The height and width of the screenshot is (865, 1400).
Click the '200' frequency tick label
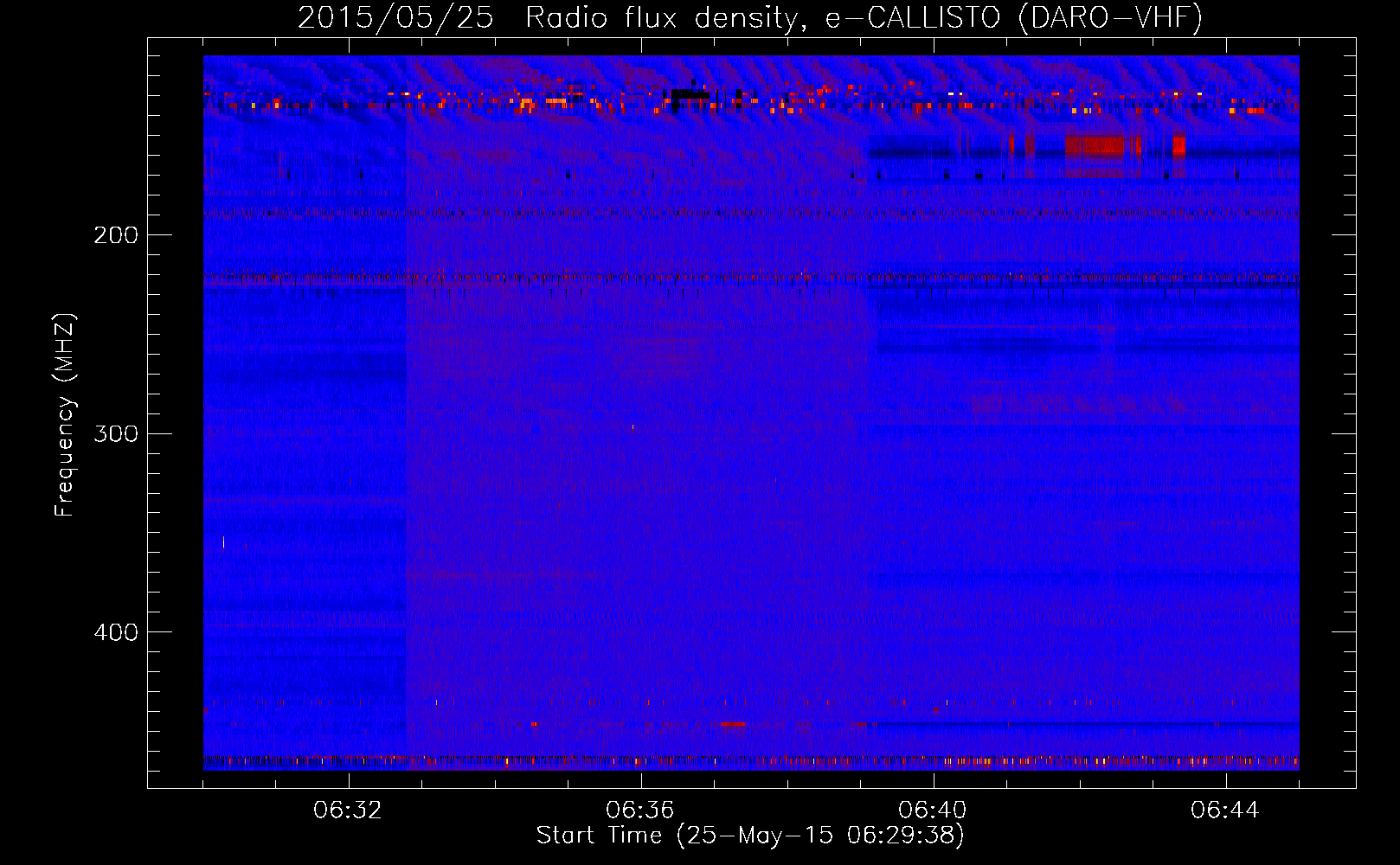click(x=116, y=235)
